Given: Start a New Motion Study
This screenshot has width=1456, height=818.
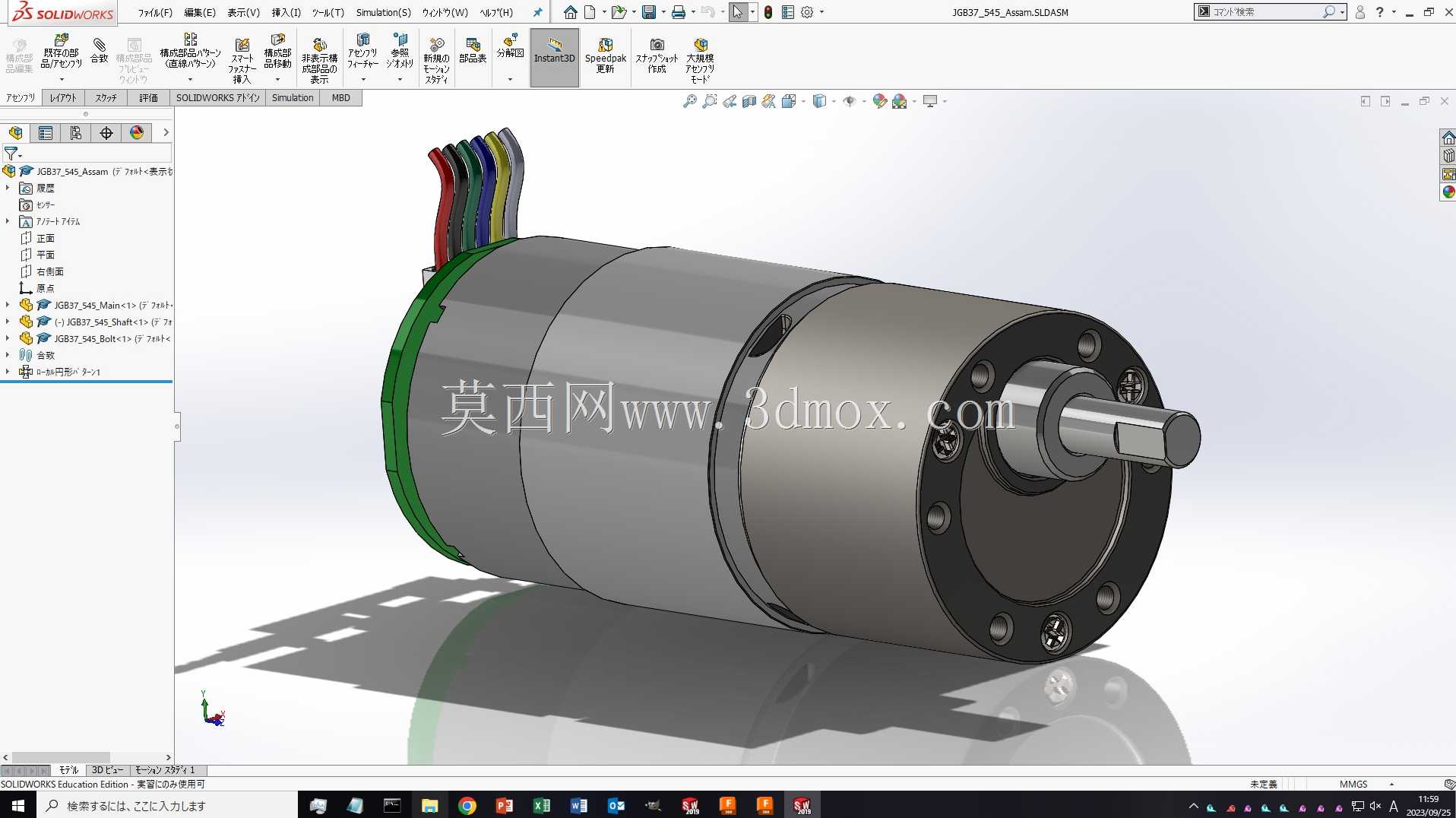Looking at the screenshot, I should coord(436,59).
